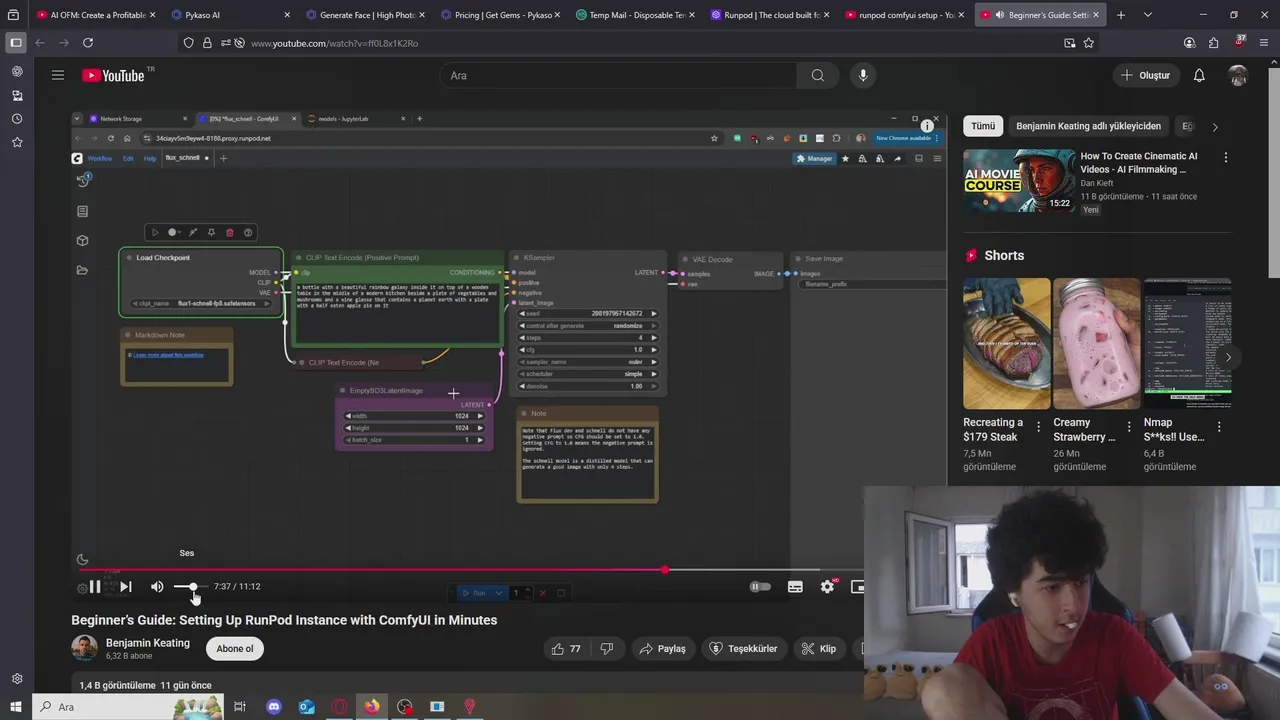This screenshot has height=720, width=1280.
Task: Mute the video using speaker icon
Action: coord(157,587)
